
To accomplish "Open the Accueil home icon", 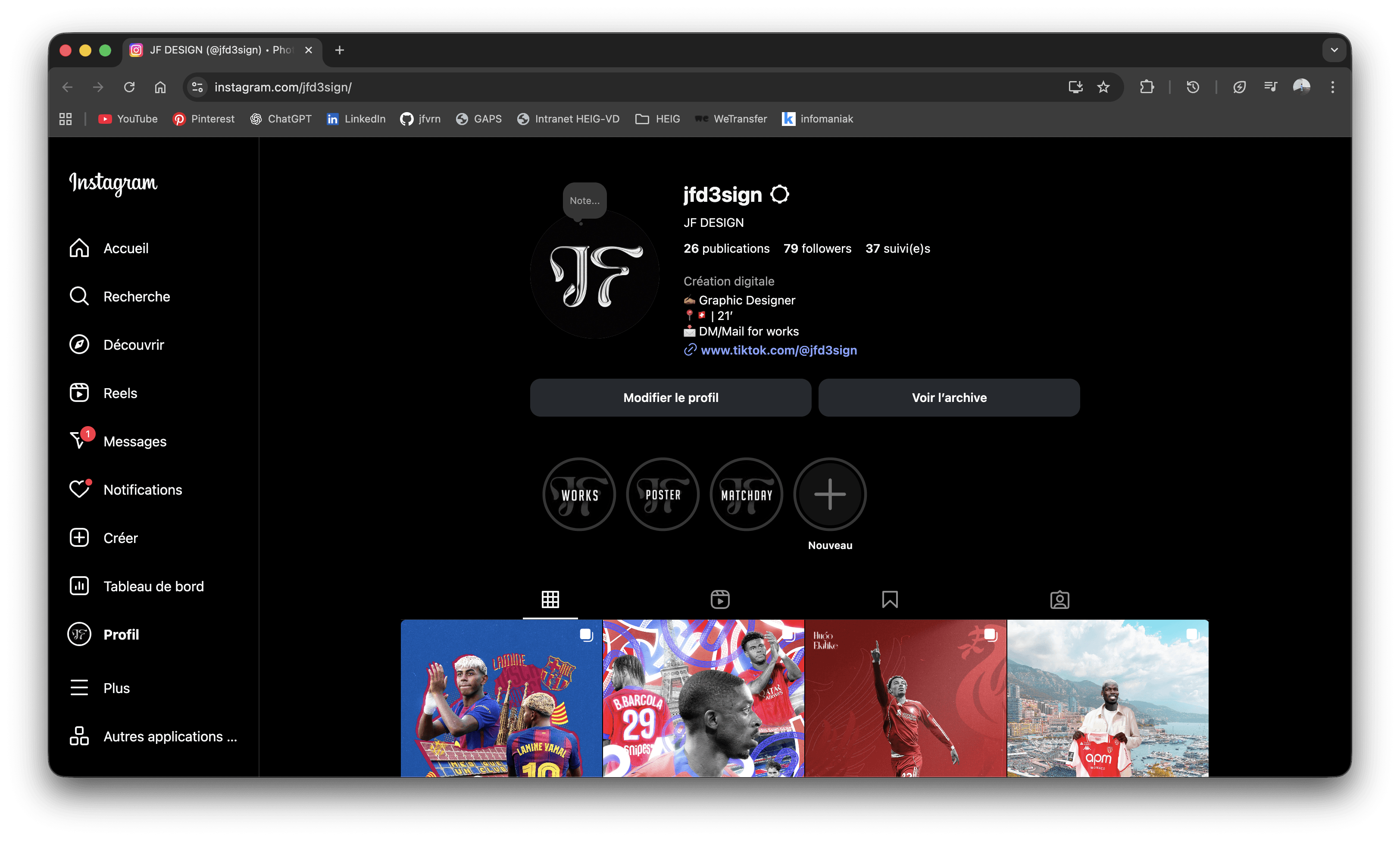I will coord(79,248).
